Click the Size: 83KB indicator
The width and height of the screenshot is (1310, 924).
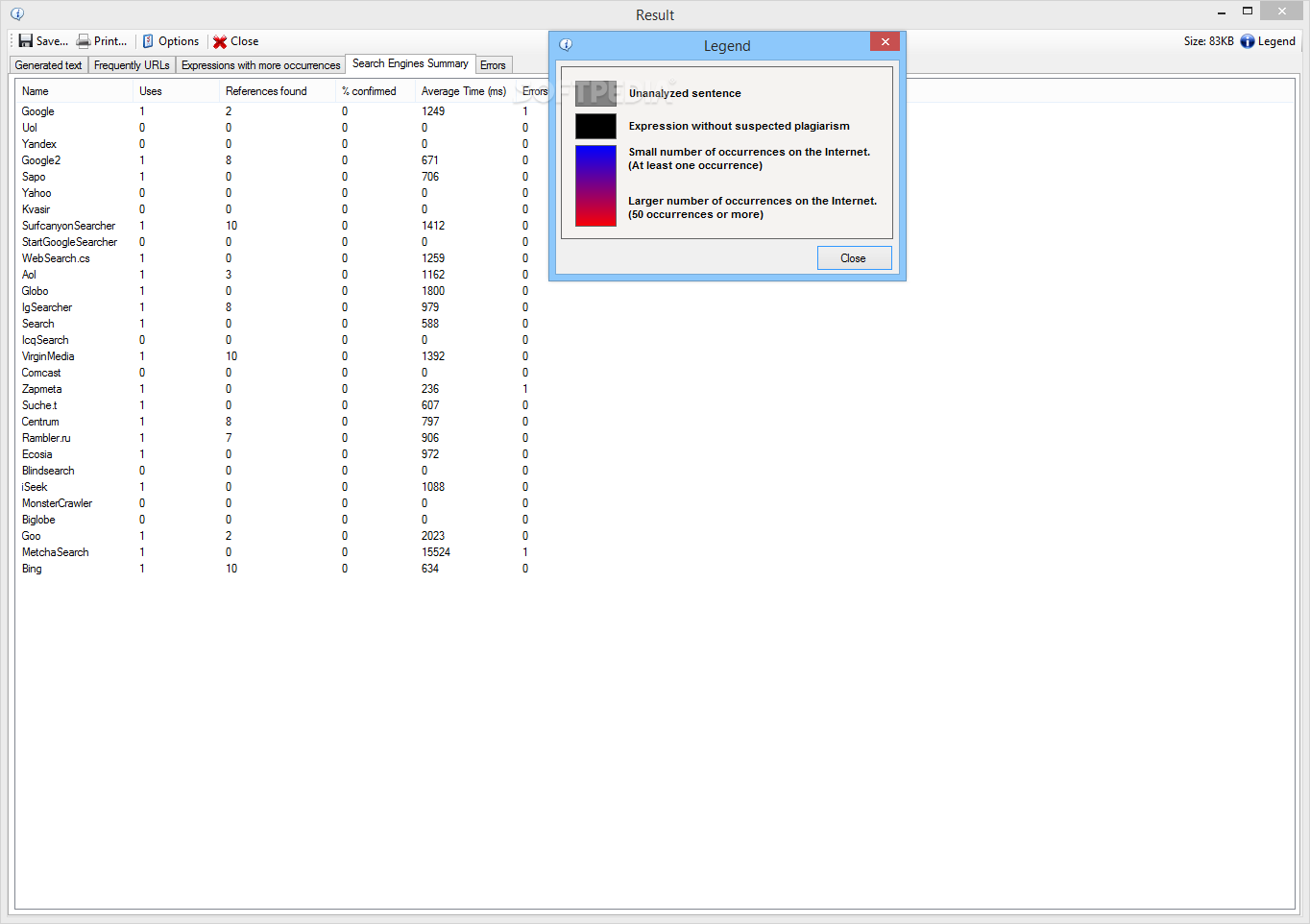point(1208,41)
